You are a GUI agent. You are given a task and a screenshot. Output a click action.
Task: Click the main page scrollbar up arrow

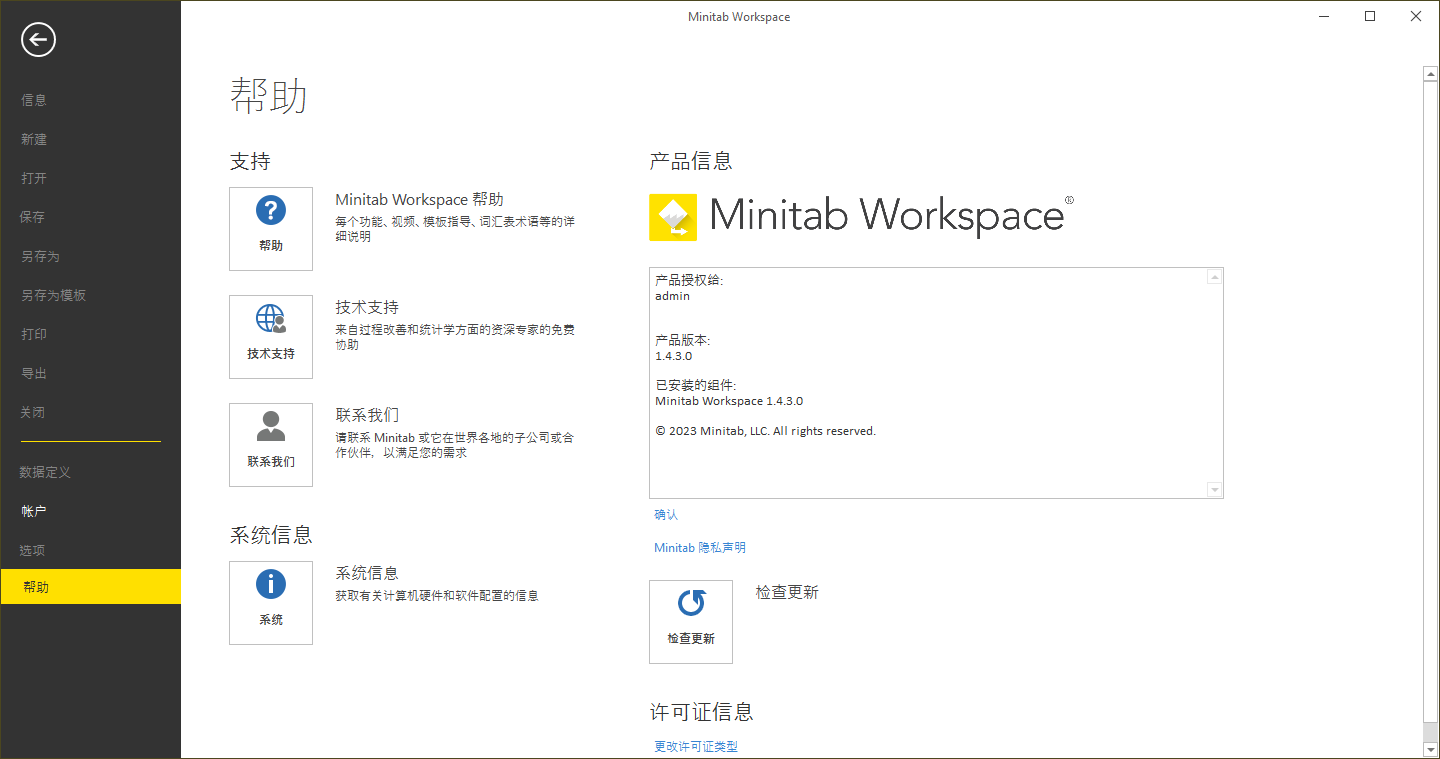(1430, 73)
